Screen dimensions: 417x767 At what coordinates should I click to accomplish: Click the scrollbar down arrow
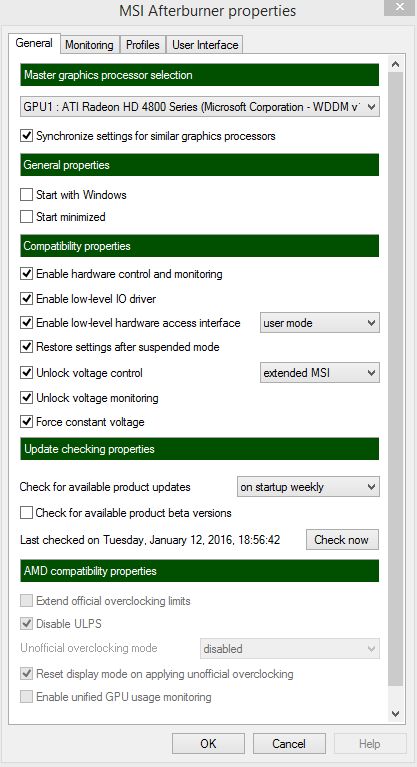[x=395, y=714]
